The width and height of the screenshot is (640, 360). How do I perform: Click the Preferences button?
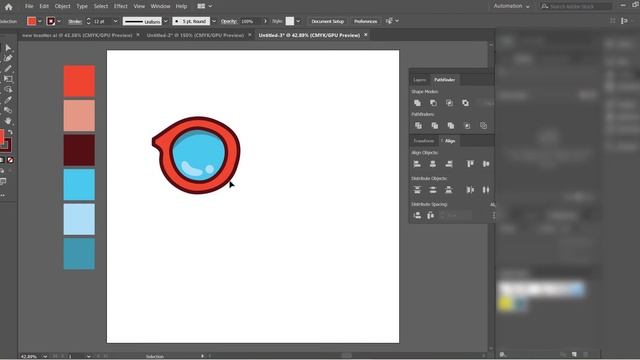365,21
